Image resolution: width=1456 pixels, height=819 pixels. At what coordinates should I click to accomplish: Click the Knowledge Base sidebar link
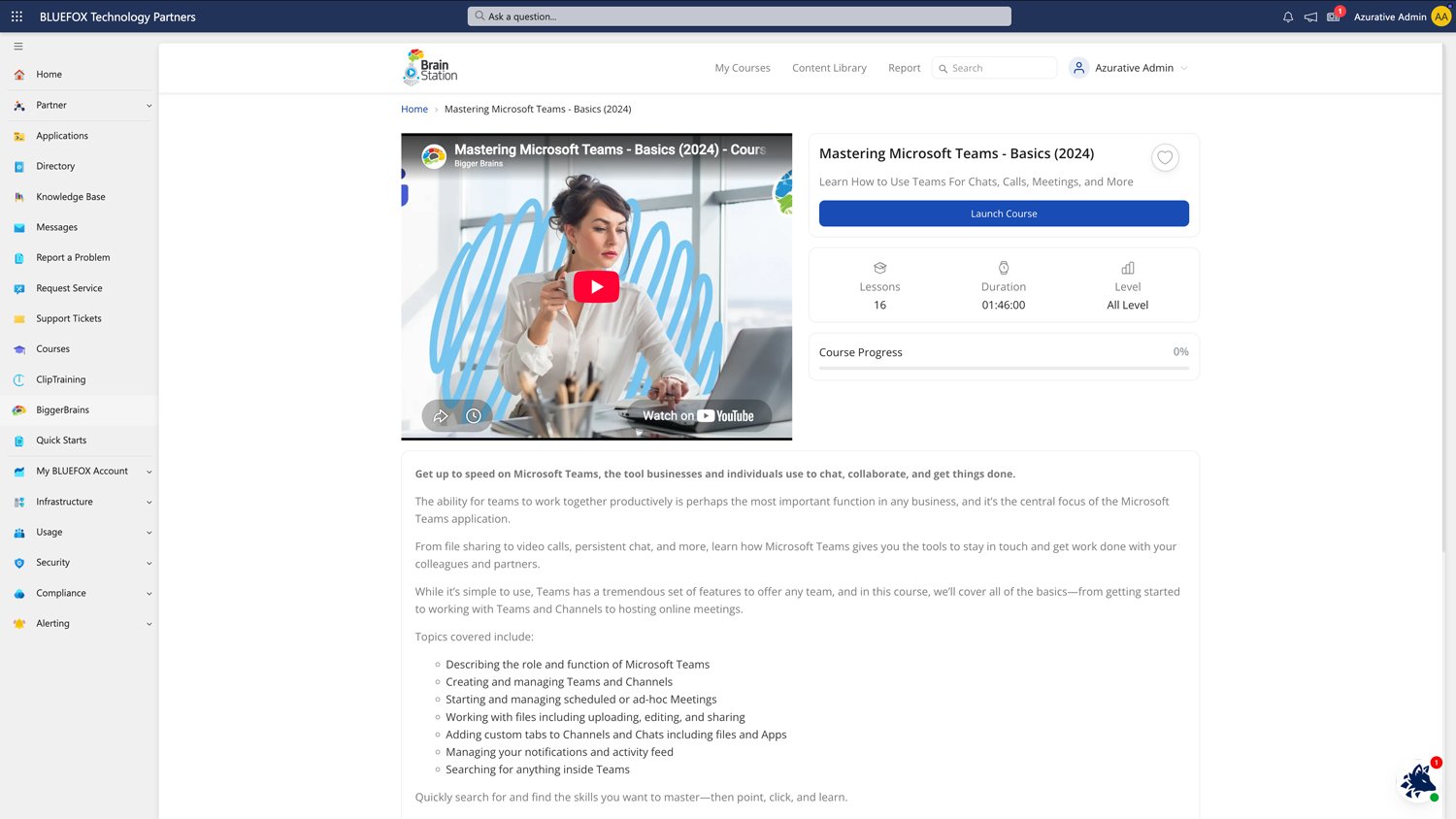click(x=71, y=197)
